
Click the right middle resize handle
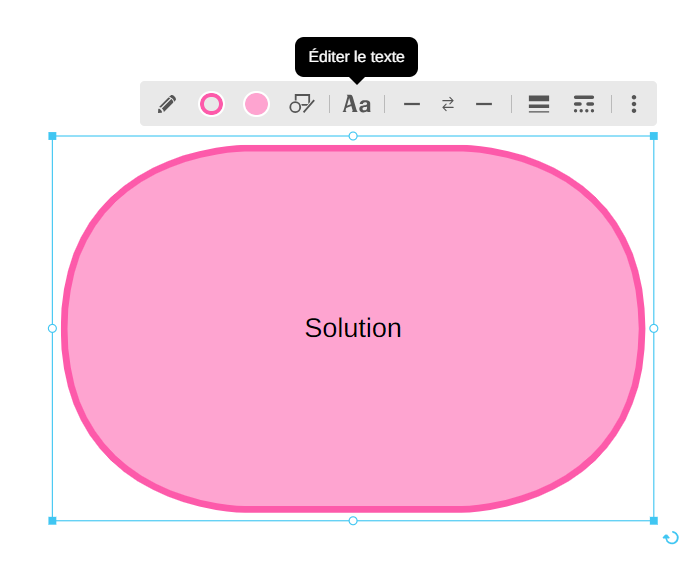(654, 328)
